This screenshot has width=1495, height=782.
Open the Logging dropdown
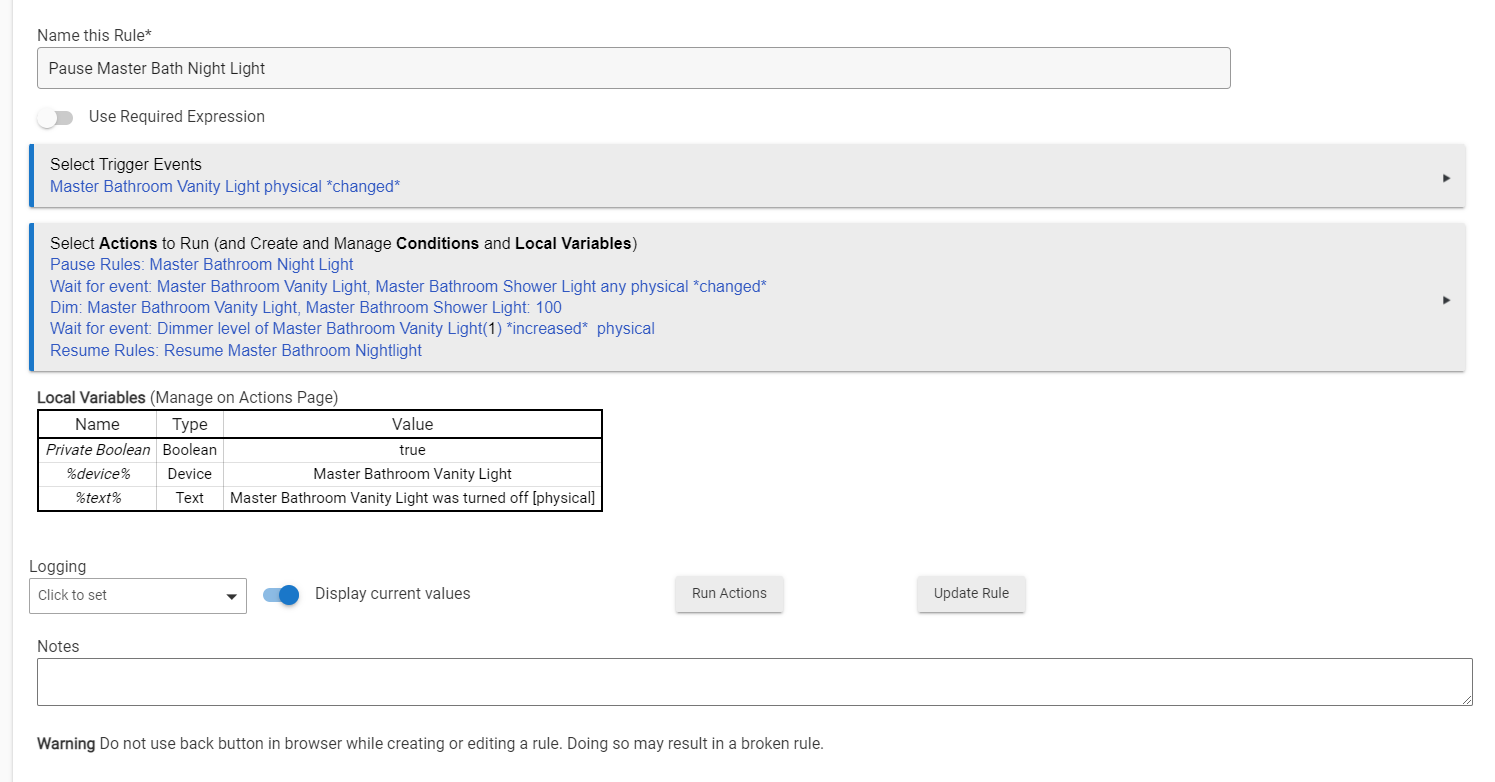point(138,596)
